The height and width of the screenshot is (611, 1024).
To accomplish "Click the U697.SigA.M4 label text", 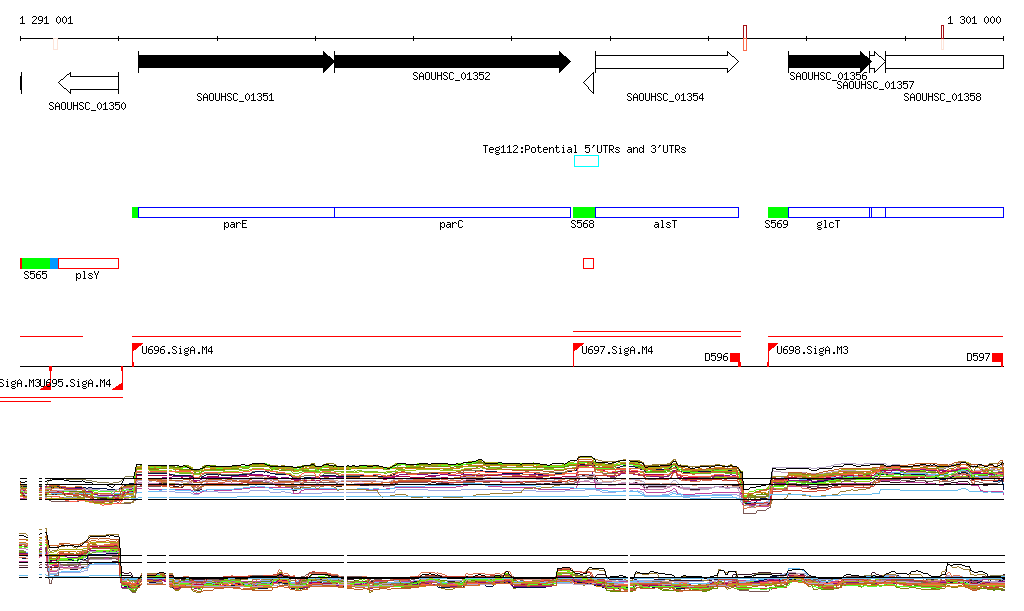I will coord(617,351).
